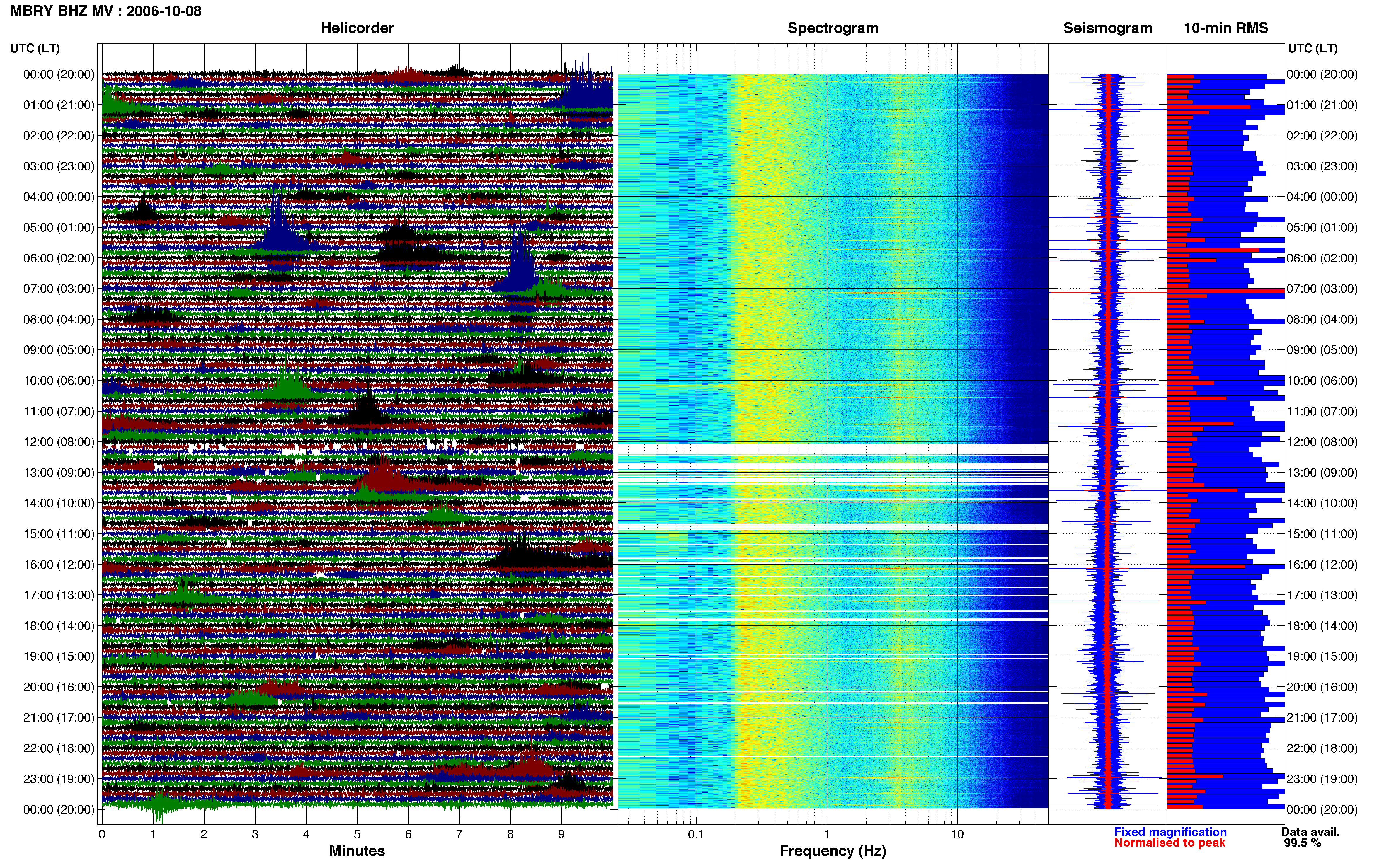The height and width of the screenshot is (868, 1389).
Task: Click the 'Data avail.' label
Action: click(1310, 832)
